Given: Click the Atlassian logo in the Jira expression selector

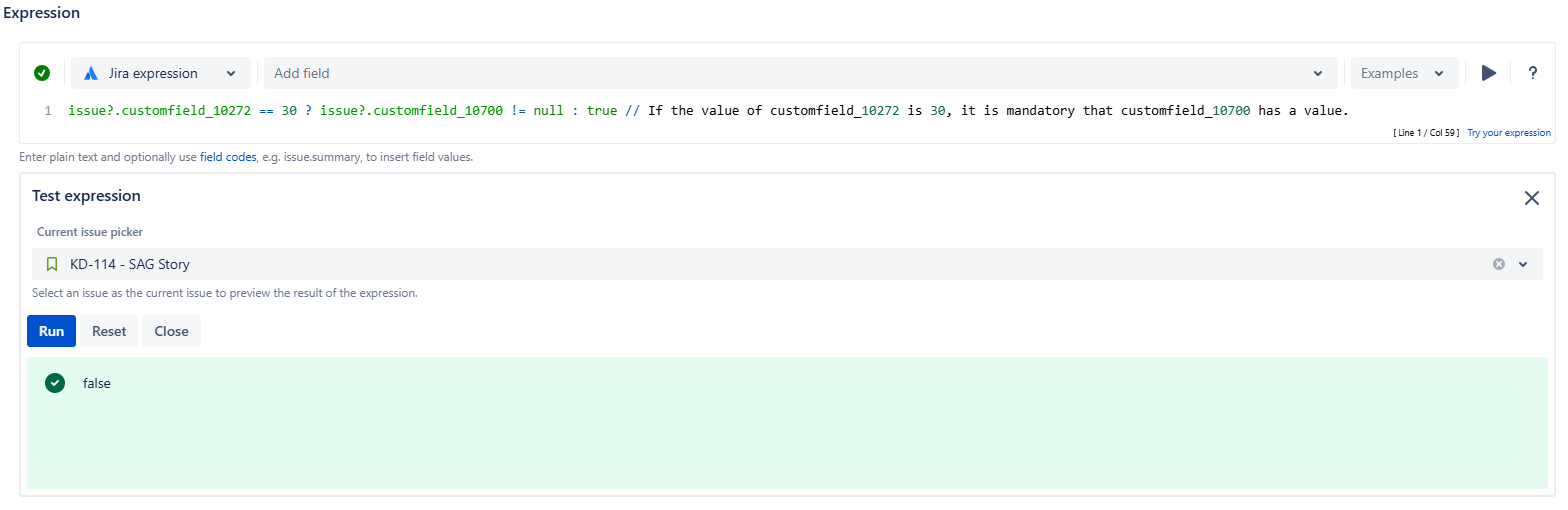Looking at the screenshot, I should (x=91, y=73).
